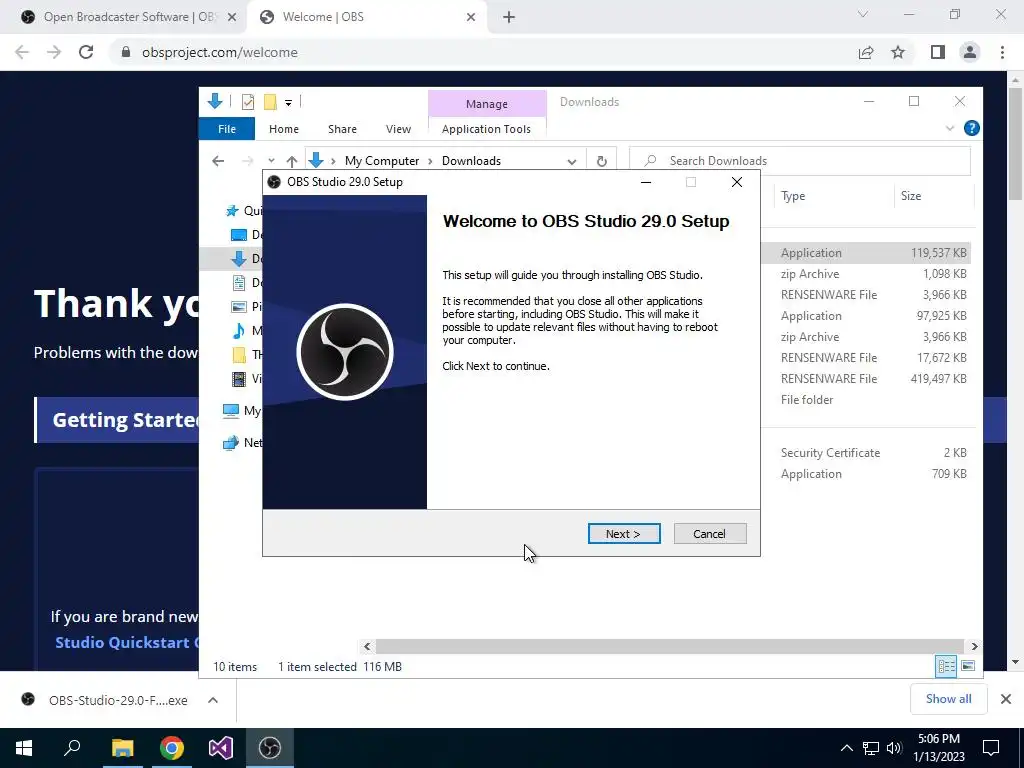Open View ribbon tab in Explorer
This screenshot has width=1024, height=768.
click(398, 129)
